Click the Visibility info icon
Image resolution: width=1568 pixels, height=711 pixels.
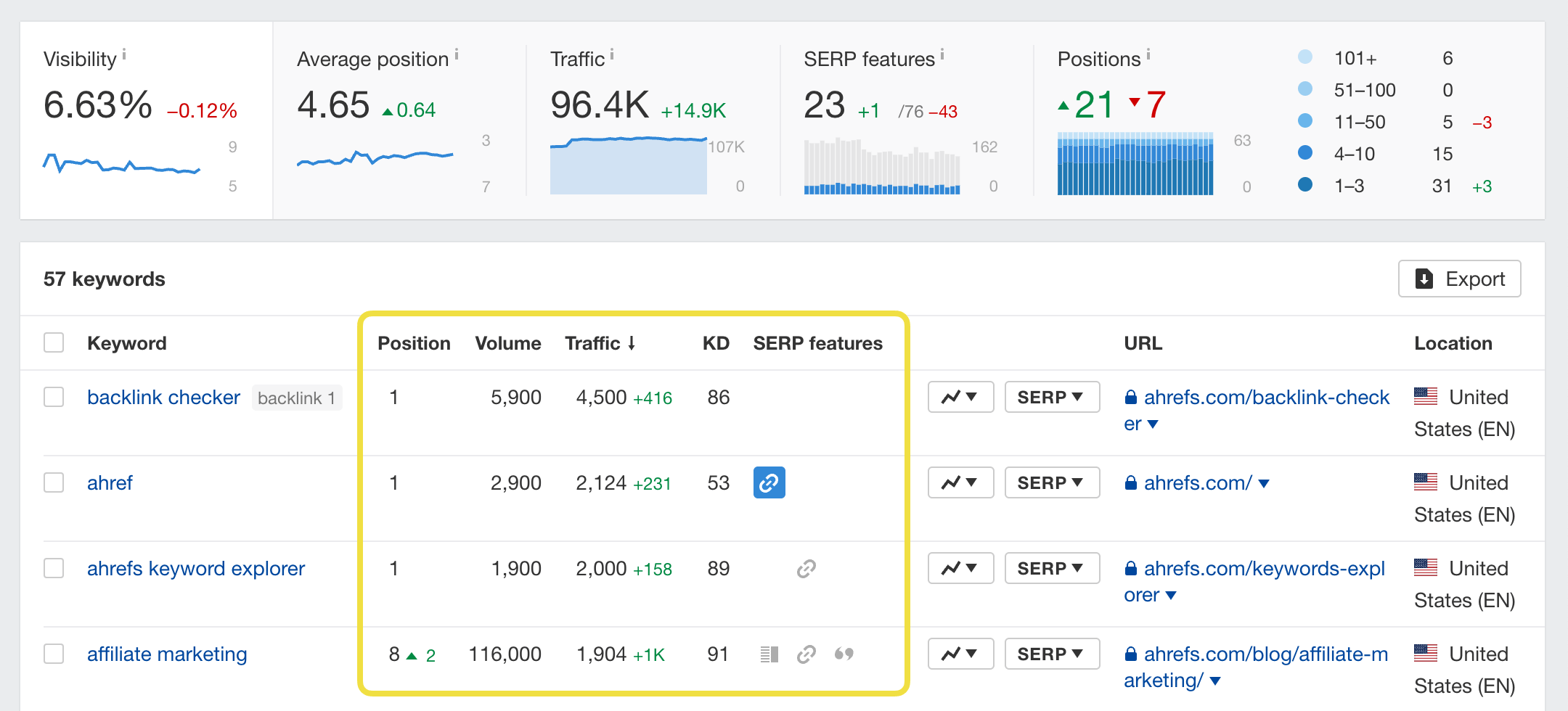(x=125, y=52)
